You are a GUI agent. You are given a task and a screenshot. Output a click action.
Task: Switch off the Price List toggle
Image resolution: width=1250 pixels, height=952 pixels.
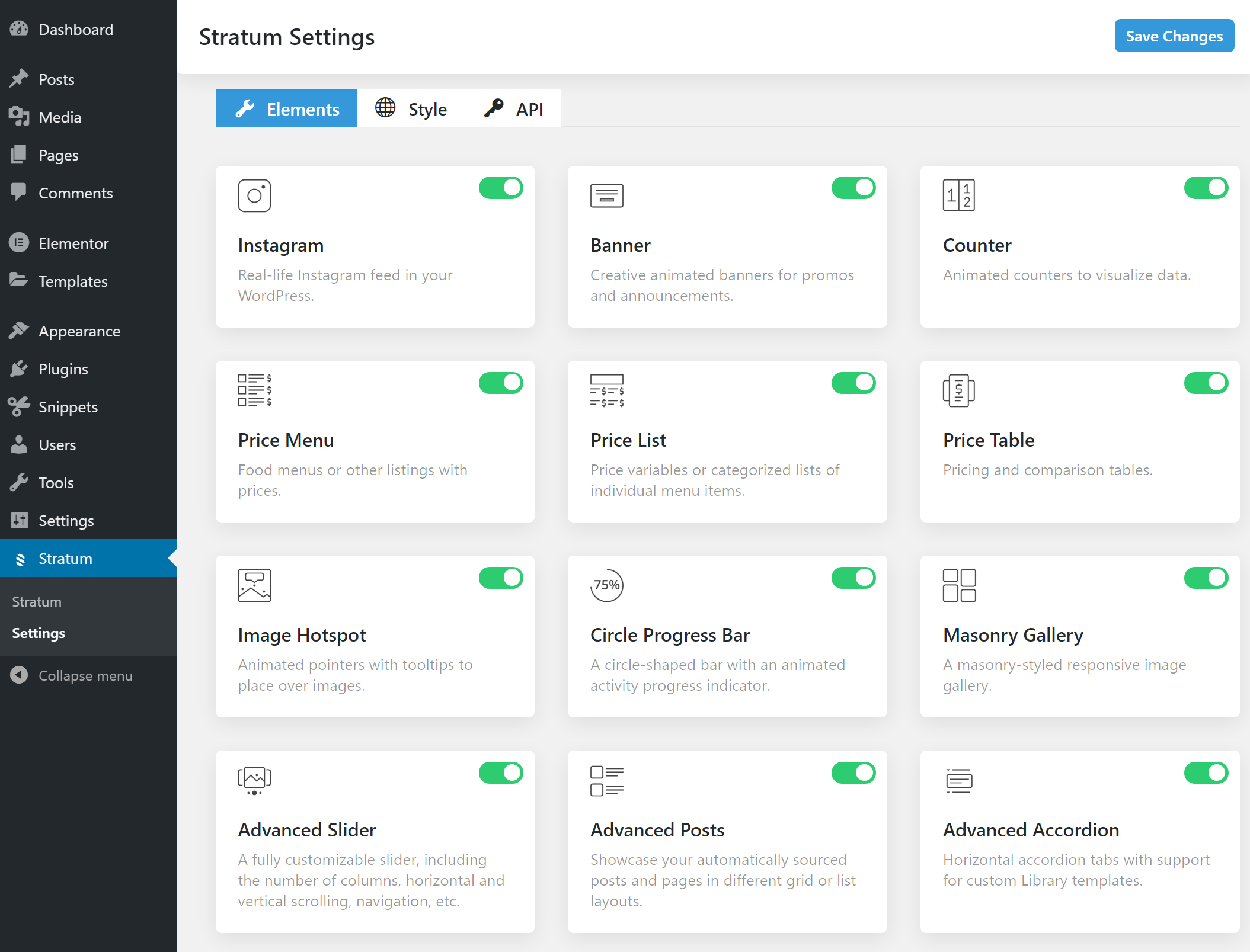(x=853, y=383)
